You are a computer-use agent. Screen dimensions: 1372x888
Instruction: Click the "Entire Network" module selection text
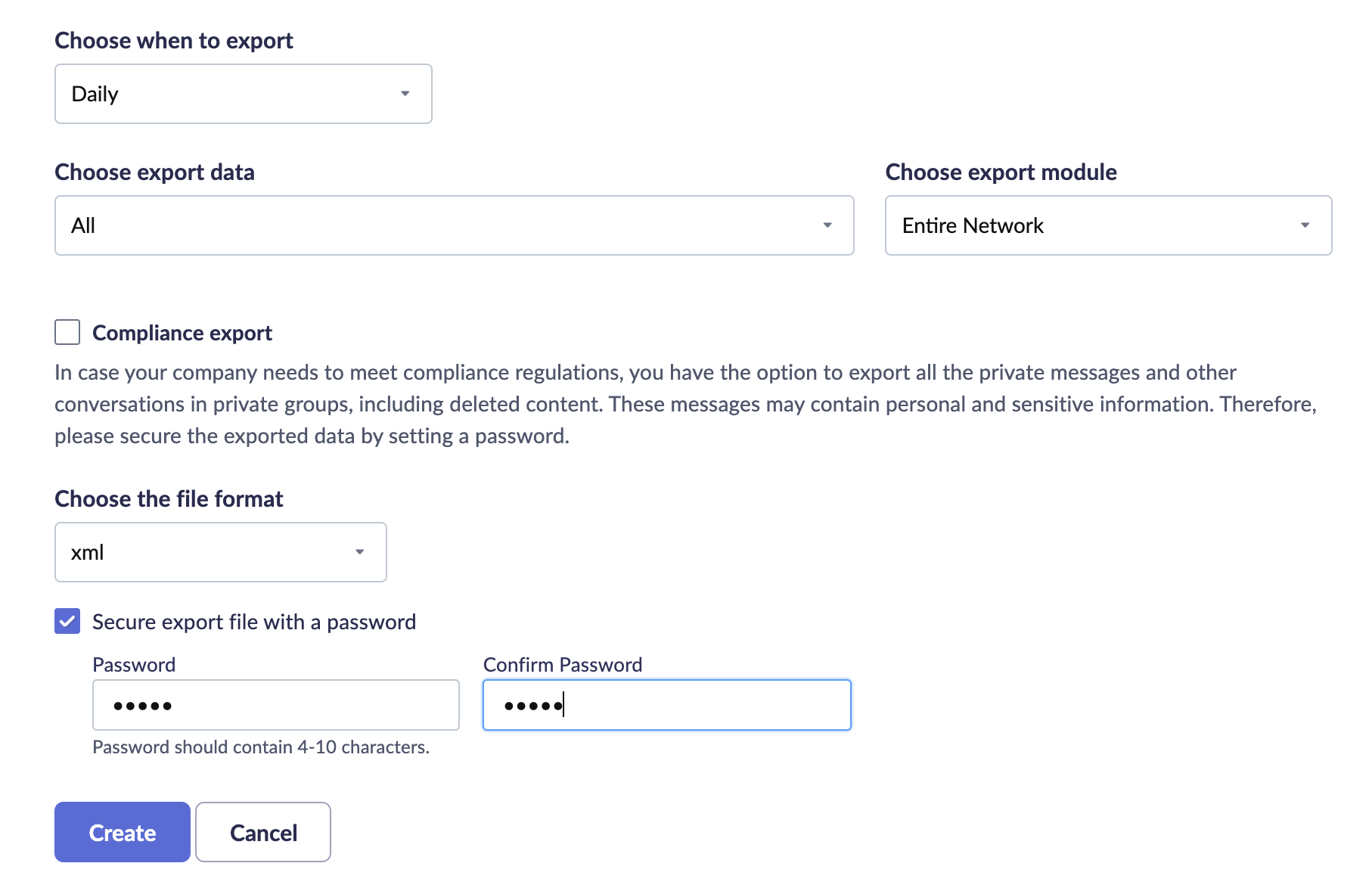pos(973,225)
